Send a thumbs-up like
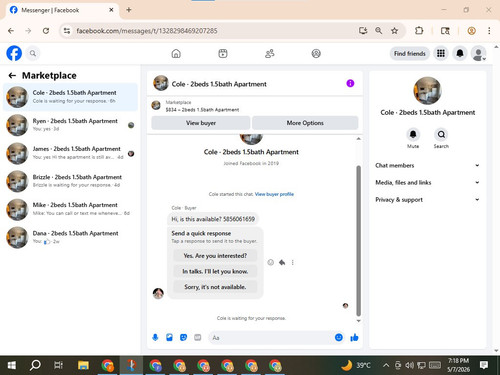 click(354, 338)
